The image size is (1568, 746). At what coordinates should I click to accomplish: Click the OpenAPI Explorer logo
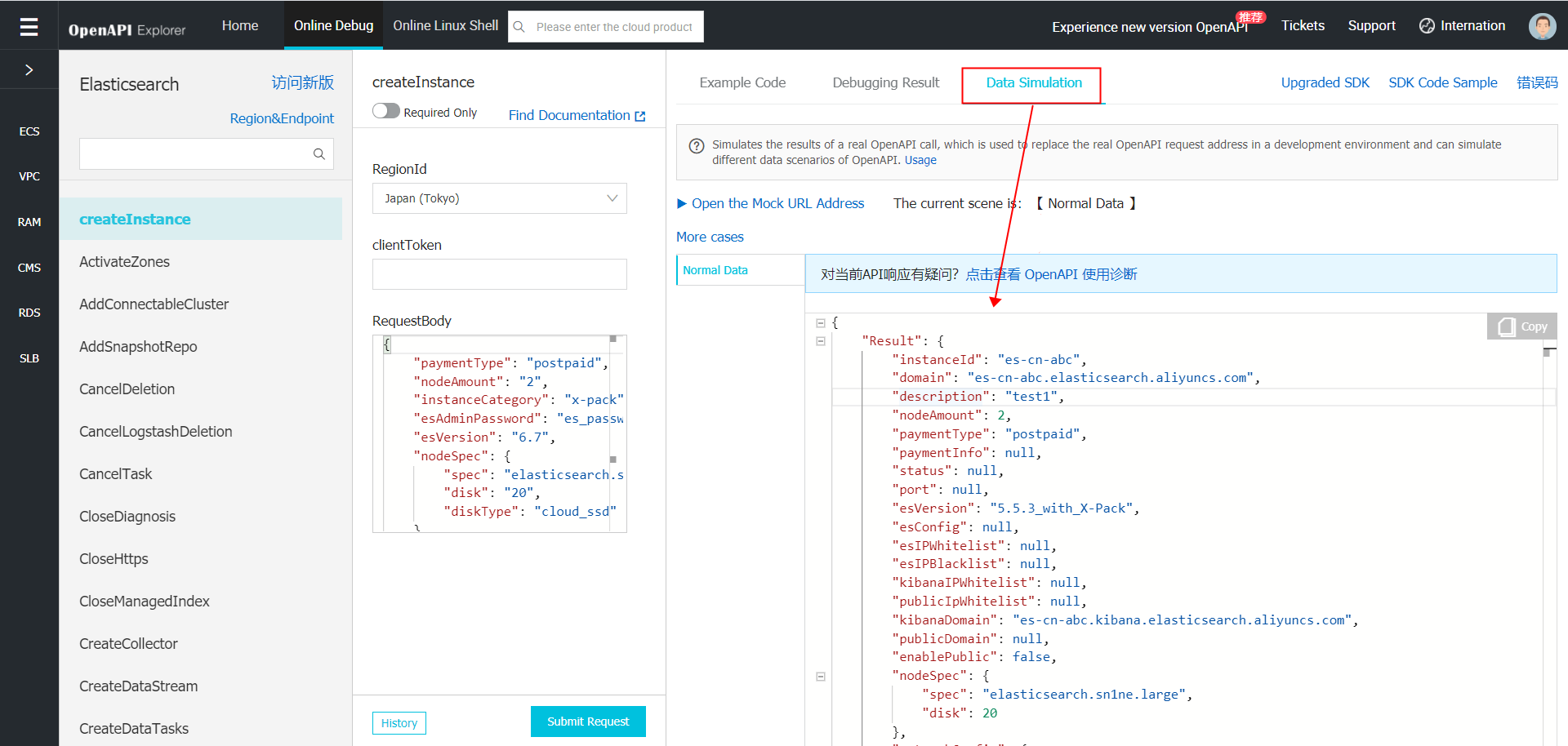tap(127, 30)
